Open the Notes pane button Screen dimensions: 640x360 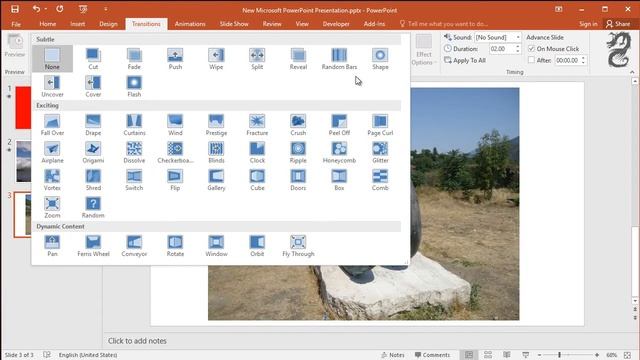click(x=392, y=355)
